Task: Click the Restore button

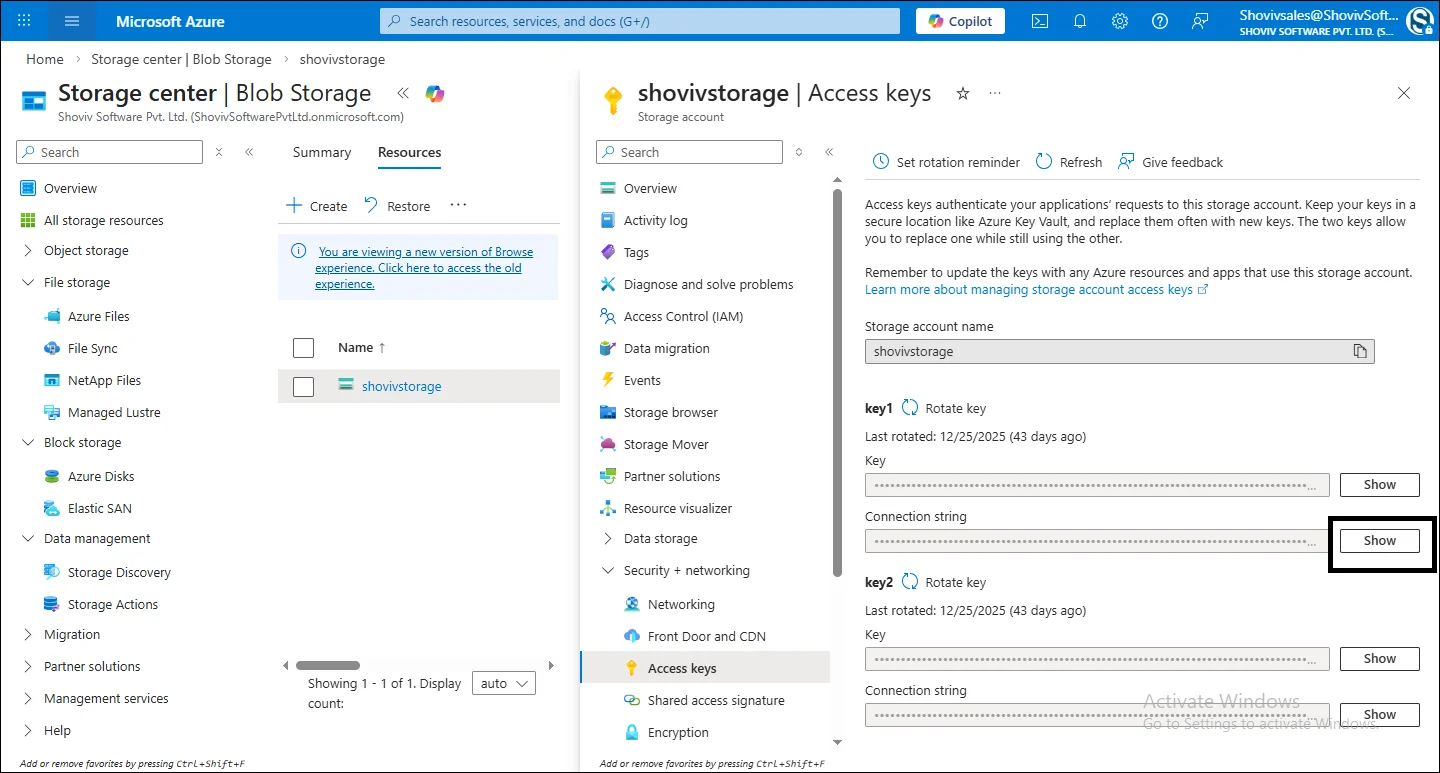Action: 397,206
